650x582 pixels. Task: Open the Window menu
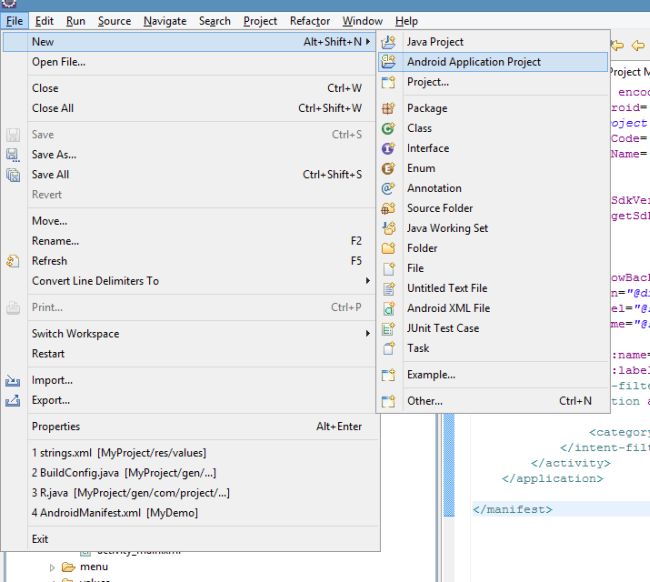click(362, 21)
